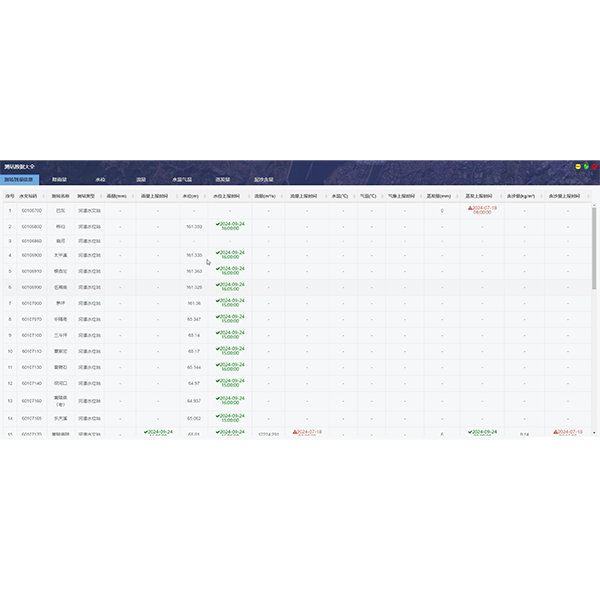Open the 蒸发量 tab
The image size is (600, 600).
pos(223,179)
